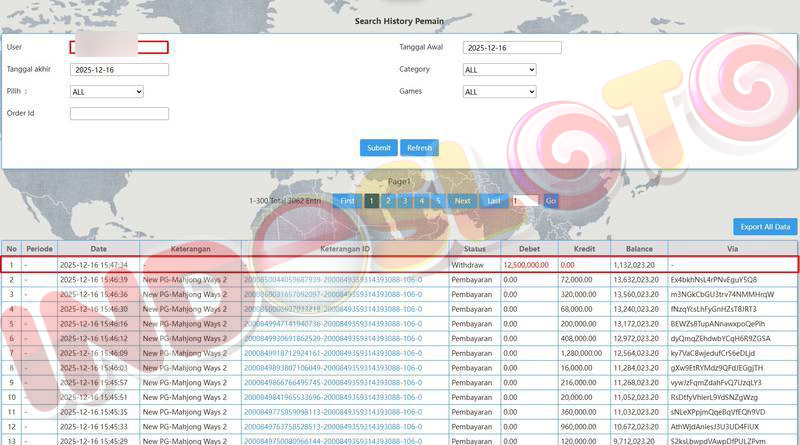Go to the First page
Image resolution: width=800 pixels, height=445 pixels.
346,201
